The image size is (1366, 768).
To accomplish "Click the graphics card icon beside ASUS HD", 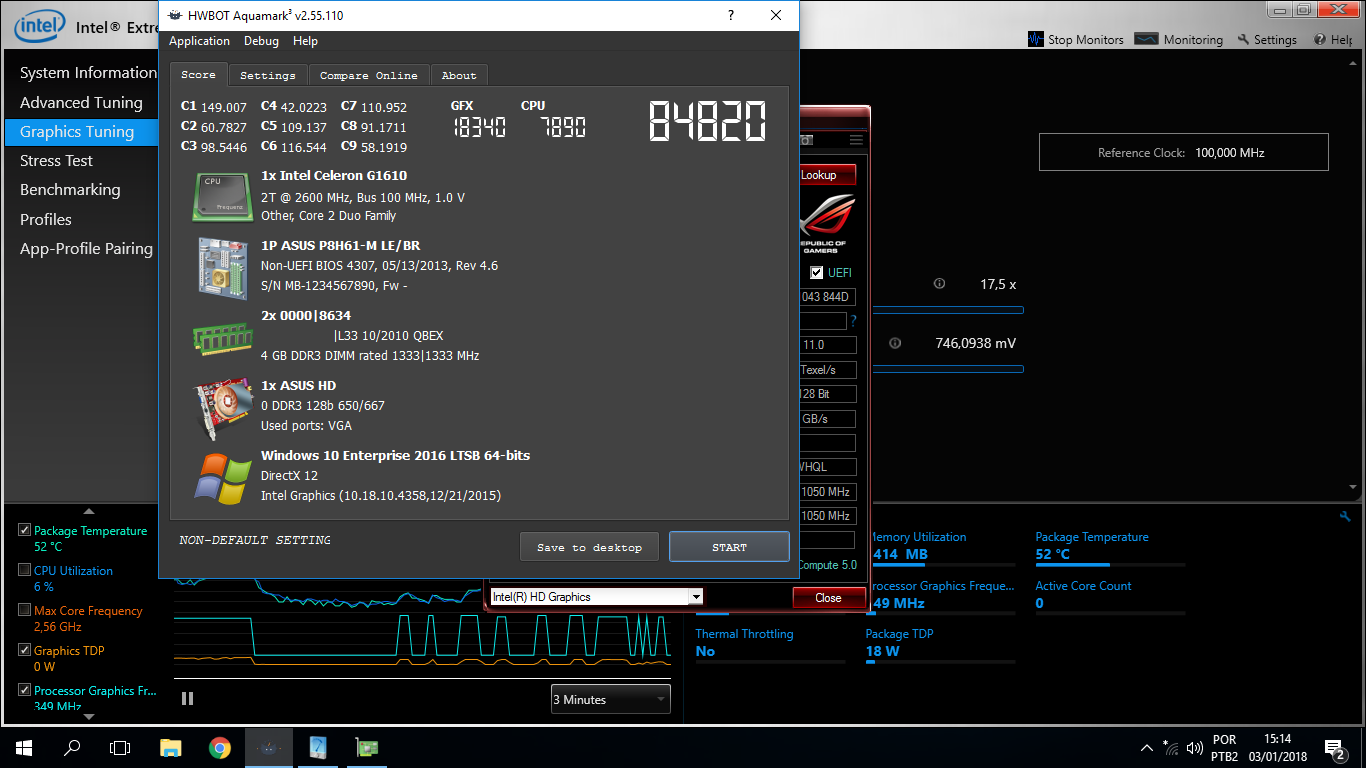I will [x=222, y=408].
